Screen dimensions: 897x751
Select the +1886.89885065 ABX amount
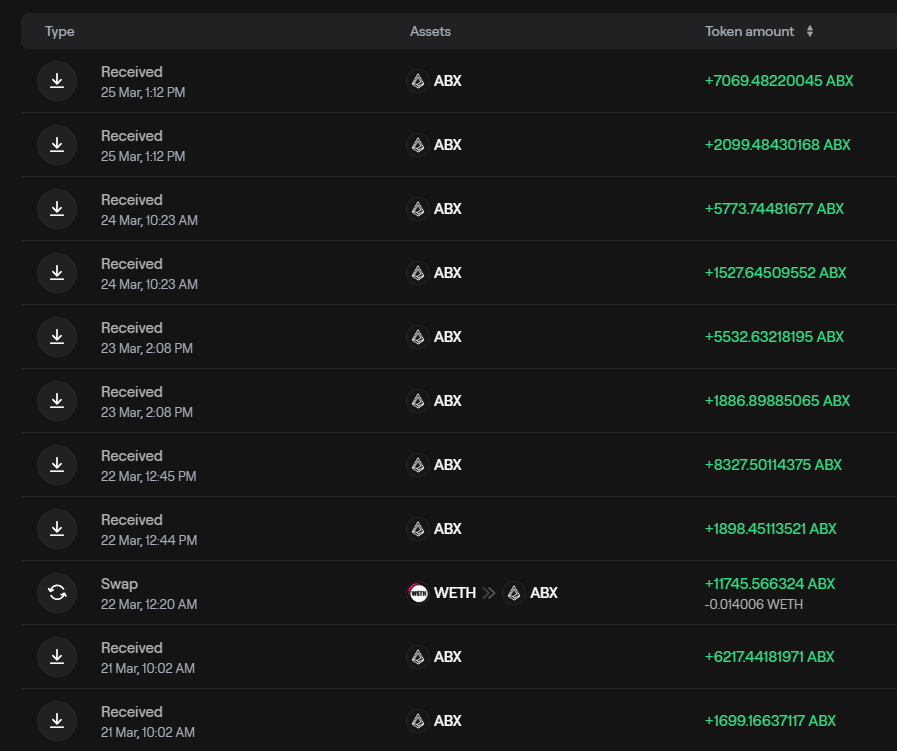click(777, 401)
